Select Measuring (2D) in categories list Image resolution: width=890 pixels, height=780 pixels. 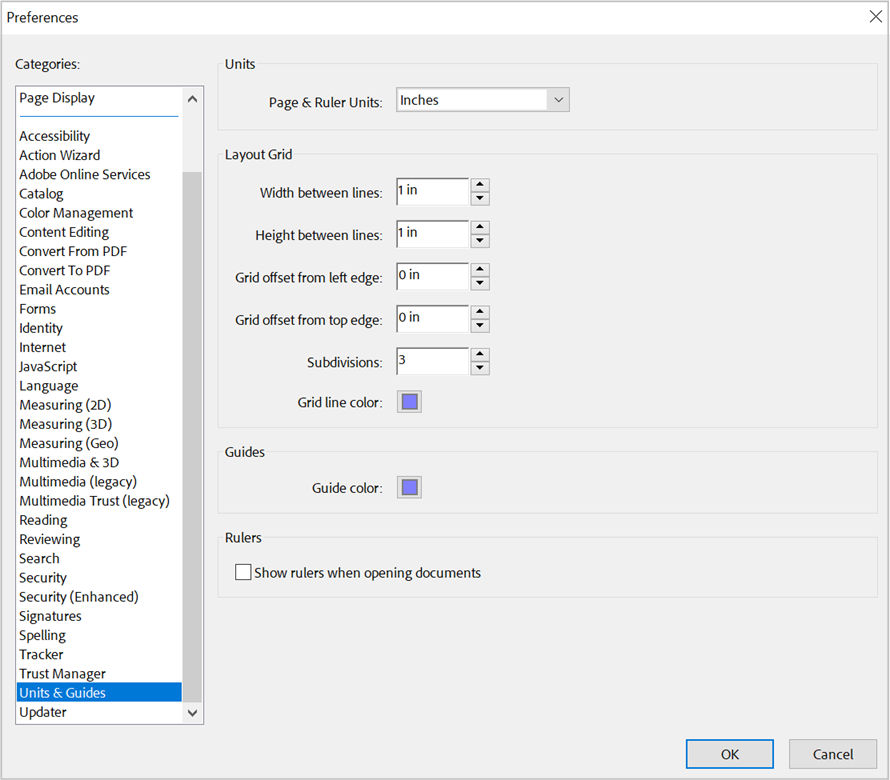[x=65, y=405]
